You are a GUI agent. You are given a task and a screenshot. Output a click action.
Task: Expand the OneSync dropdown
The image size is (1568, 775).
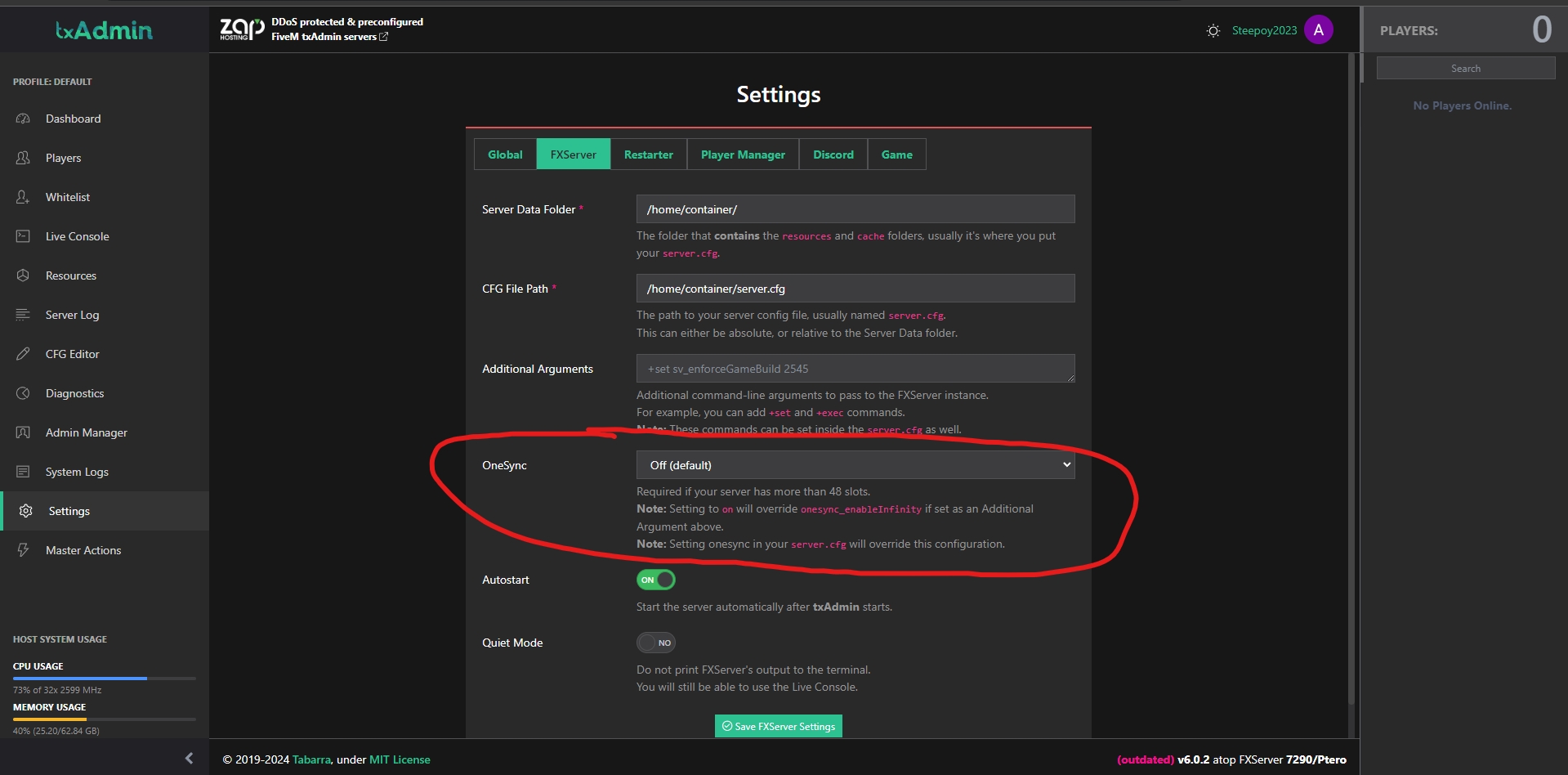click(x=855, y=465)
